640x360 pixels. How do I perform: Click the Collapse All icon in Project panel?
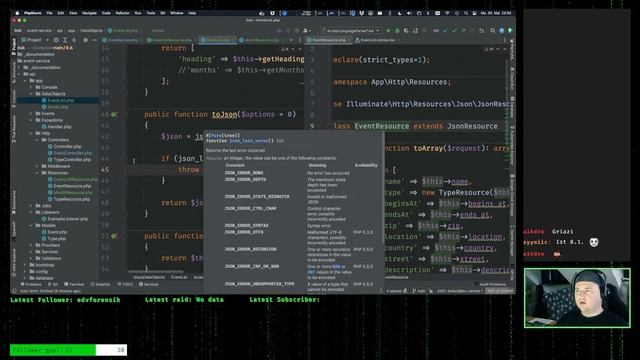coord(74,40)
